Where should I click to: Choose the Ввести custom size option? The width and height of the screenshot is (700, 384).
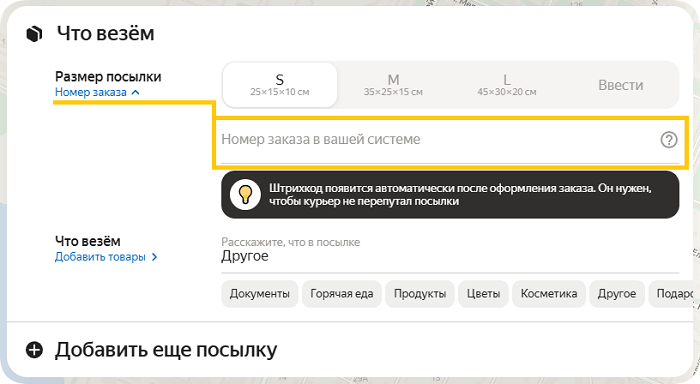tap(621, 85)
